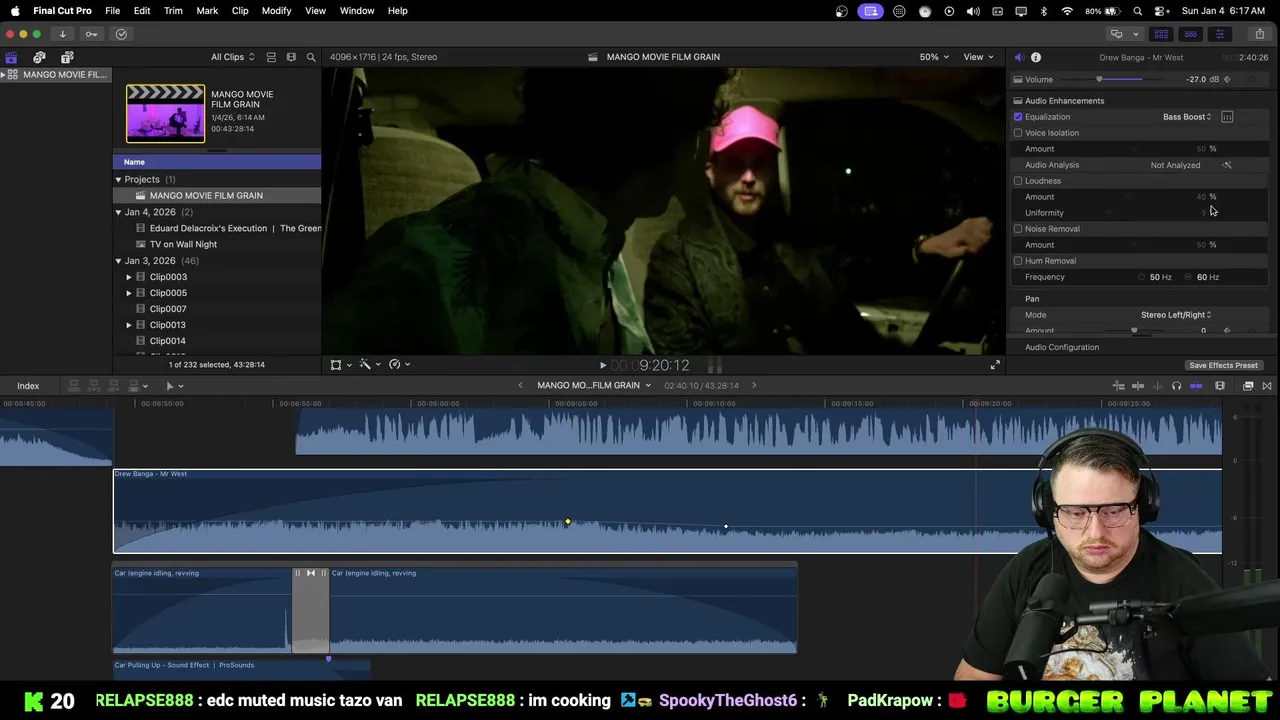Screen dimensions: 1280x720
Task: Open the Bass Boost equalization preset dropdown
Action: click(x=1187, y=117)
